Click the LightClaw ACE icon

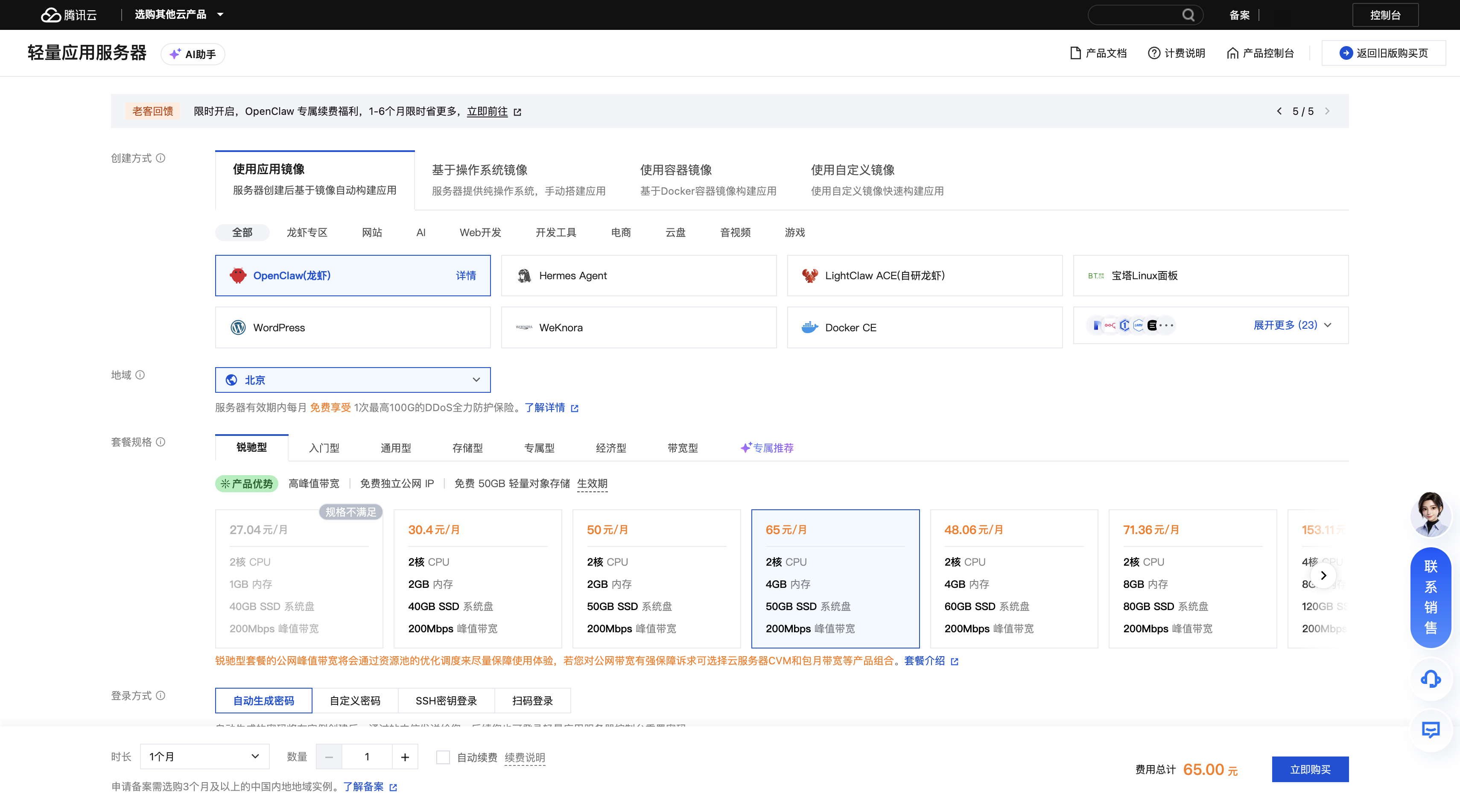tap(810, 275)
